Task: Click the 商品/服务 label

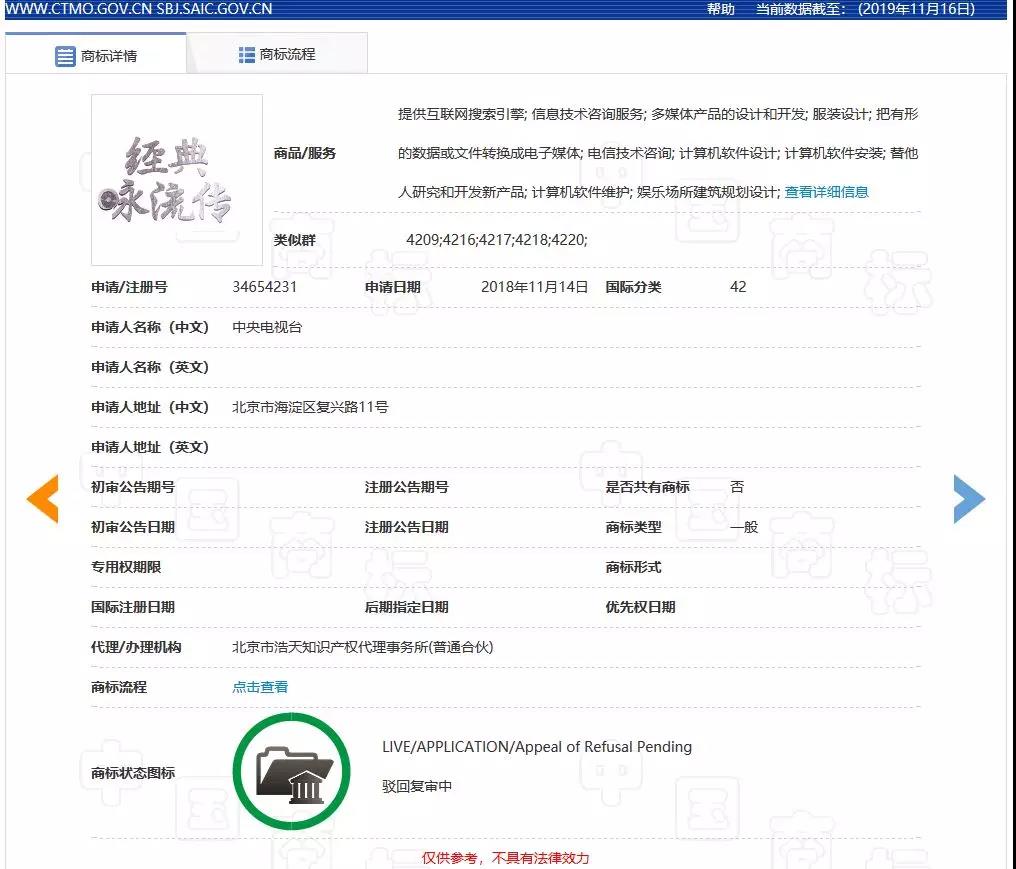Action: coord(305,153)
